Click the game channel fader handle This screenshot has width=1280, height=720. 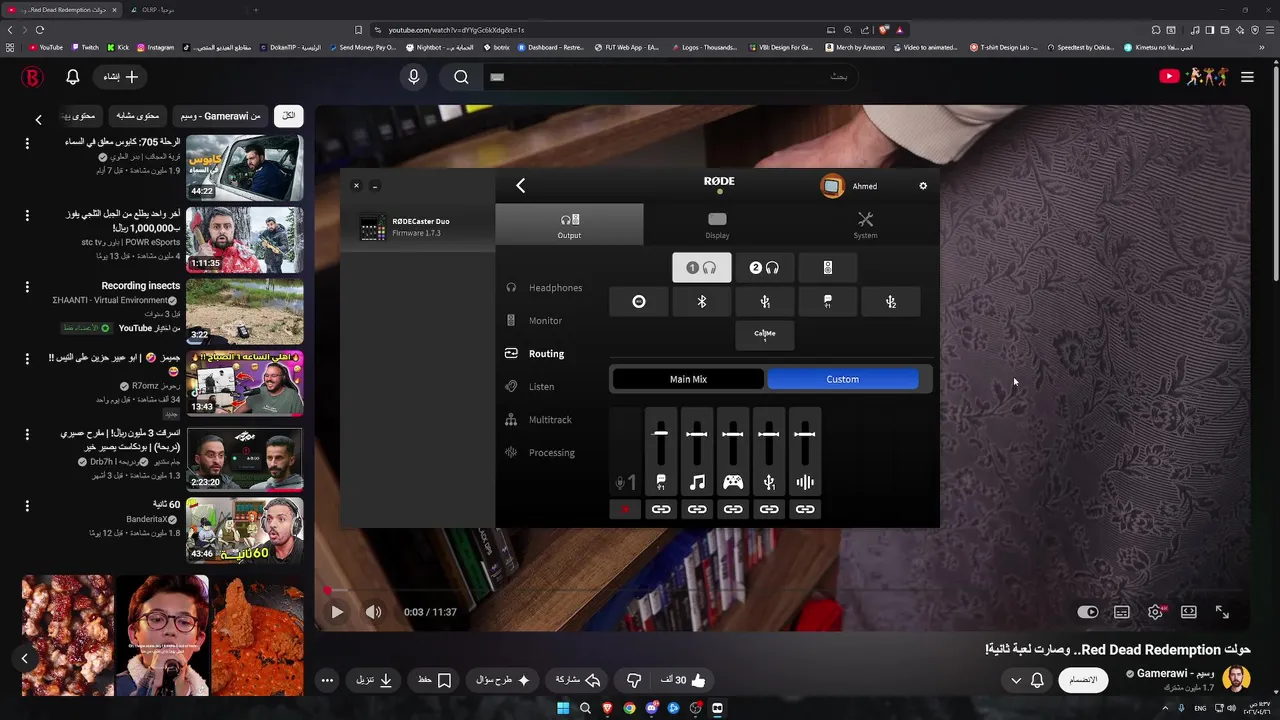tap(733, 434)
